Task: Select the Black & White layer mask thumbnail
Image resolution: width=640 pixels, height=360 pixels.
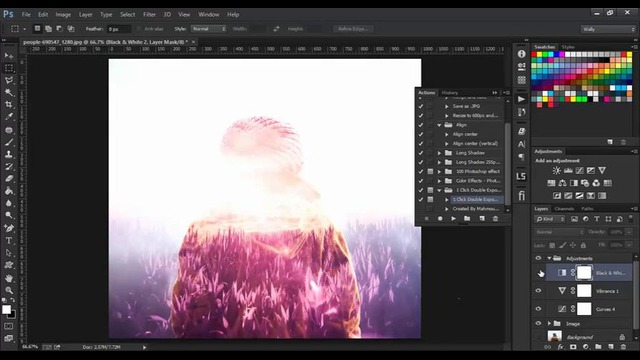Action: coord(584,273)
